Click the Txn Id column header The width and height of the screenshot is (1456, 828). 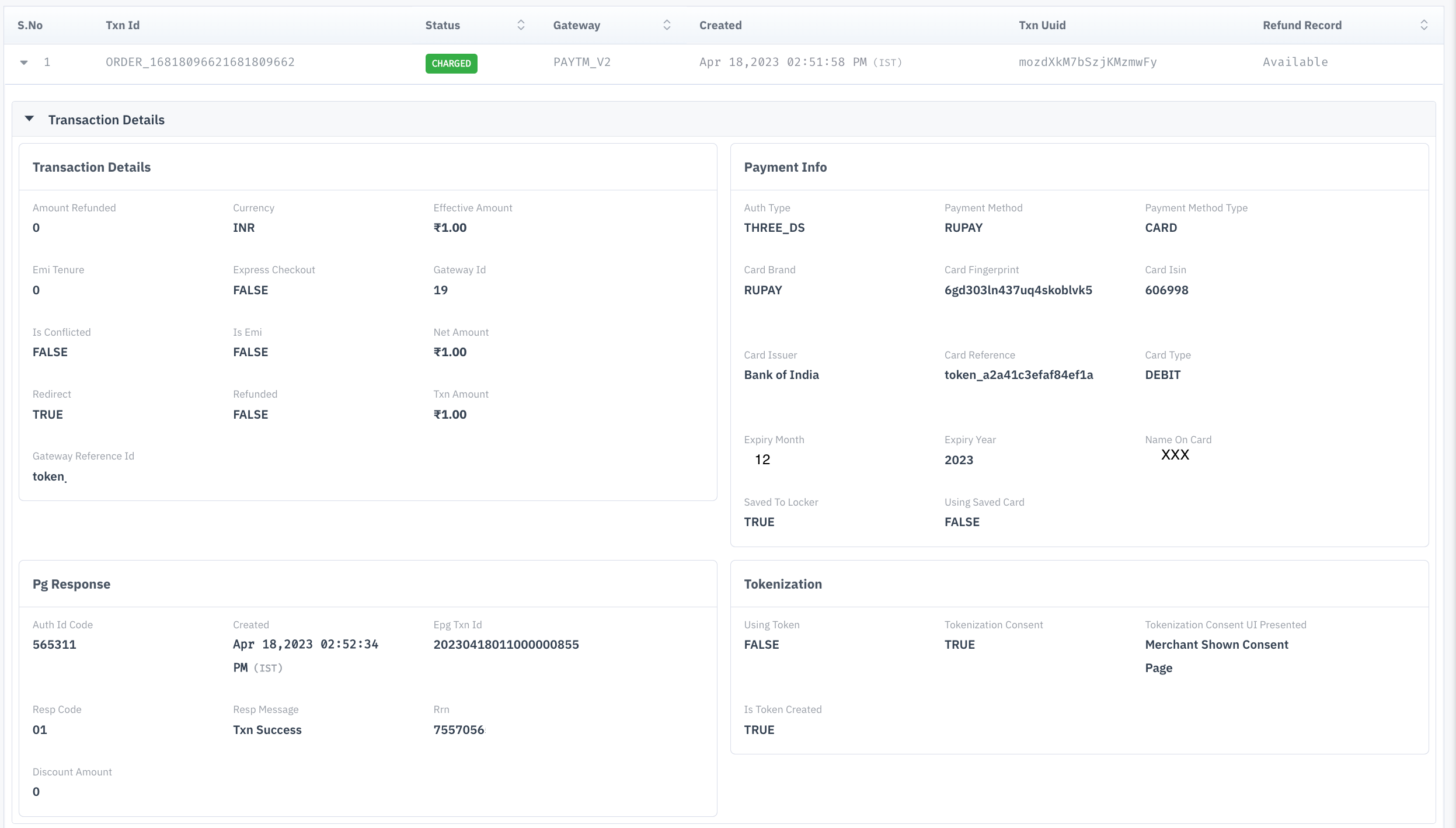[123, 25]
